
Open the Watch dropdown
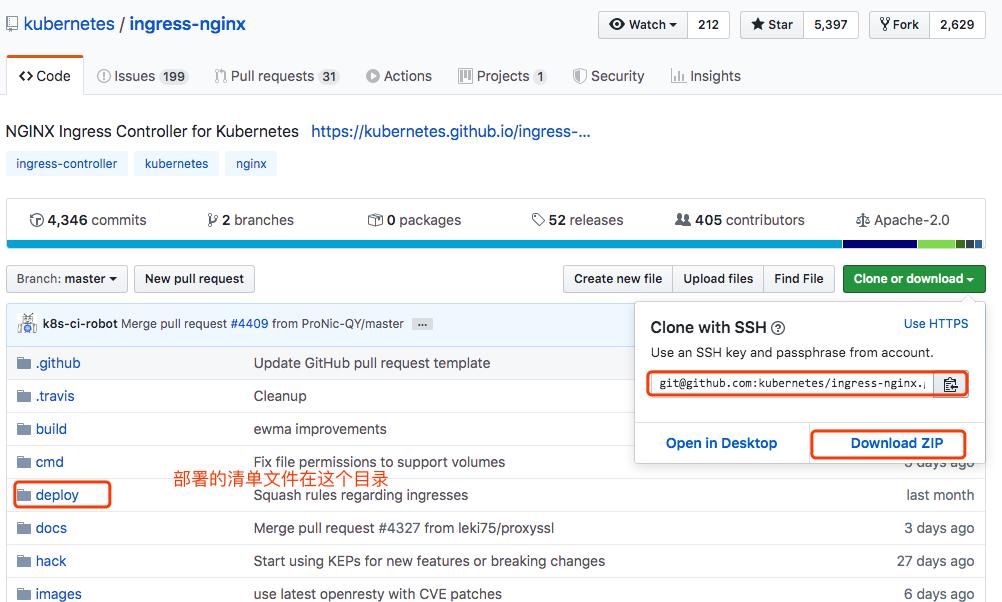[x=643, y=25]
